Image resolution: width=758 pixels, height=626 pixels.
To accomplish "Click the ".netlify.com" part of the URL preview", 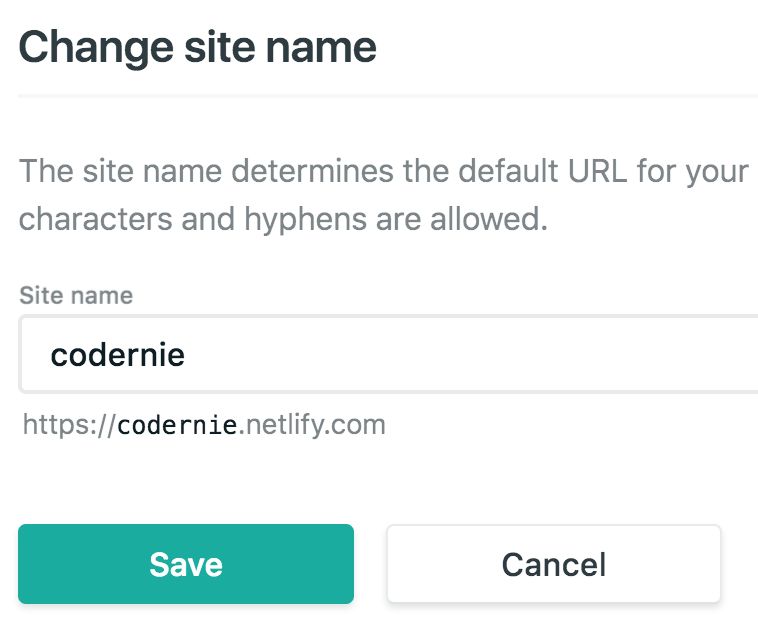I will coord(313,425).
